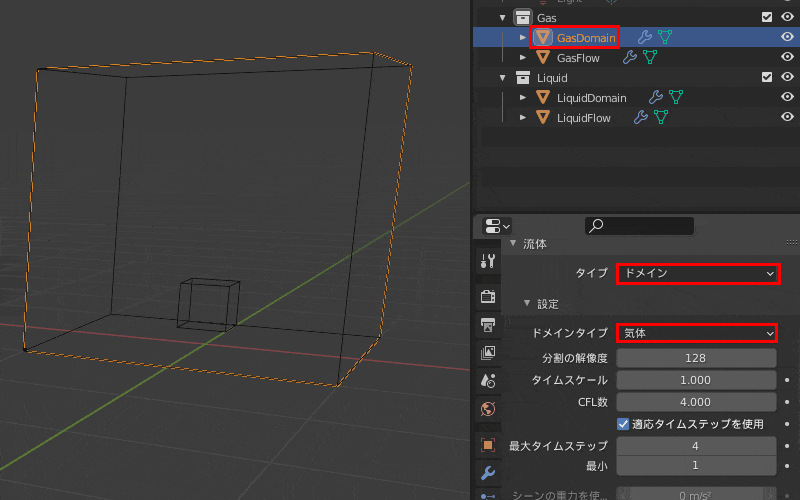Click the 分割の解像度 value 128
The height and width of the screenshot is (500, 800).
[x=696, y=358]
